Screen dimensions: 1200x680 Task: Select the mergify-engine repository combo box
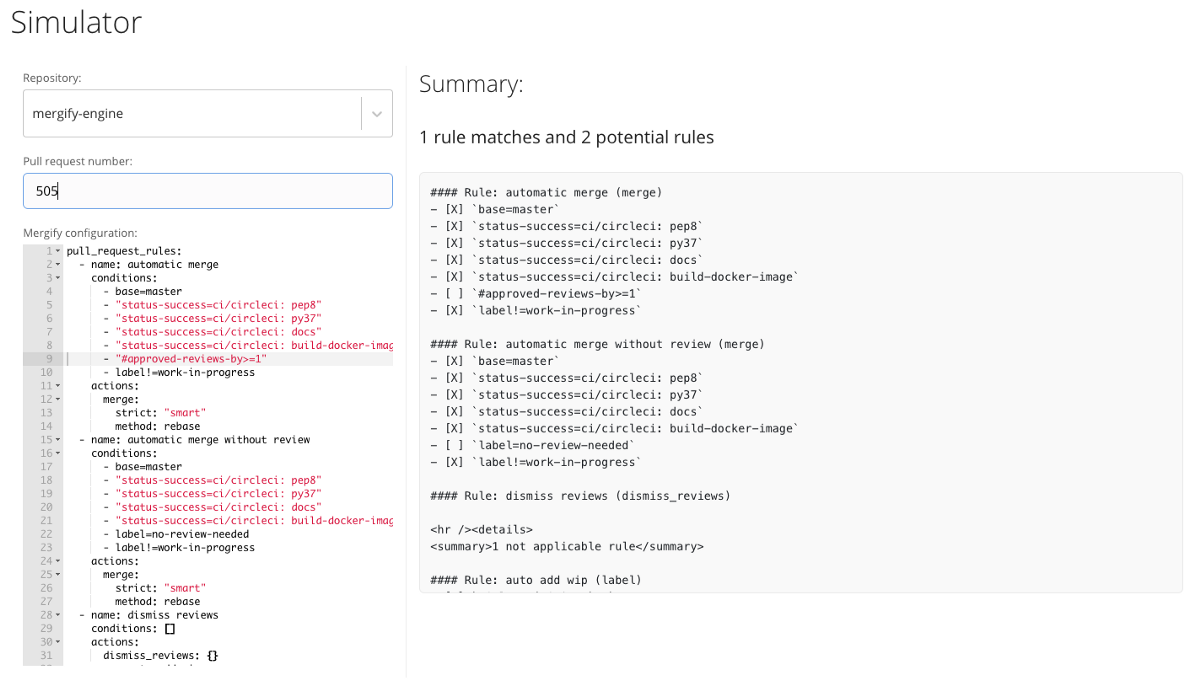(208, 114)
